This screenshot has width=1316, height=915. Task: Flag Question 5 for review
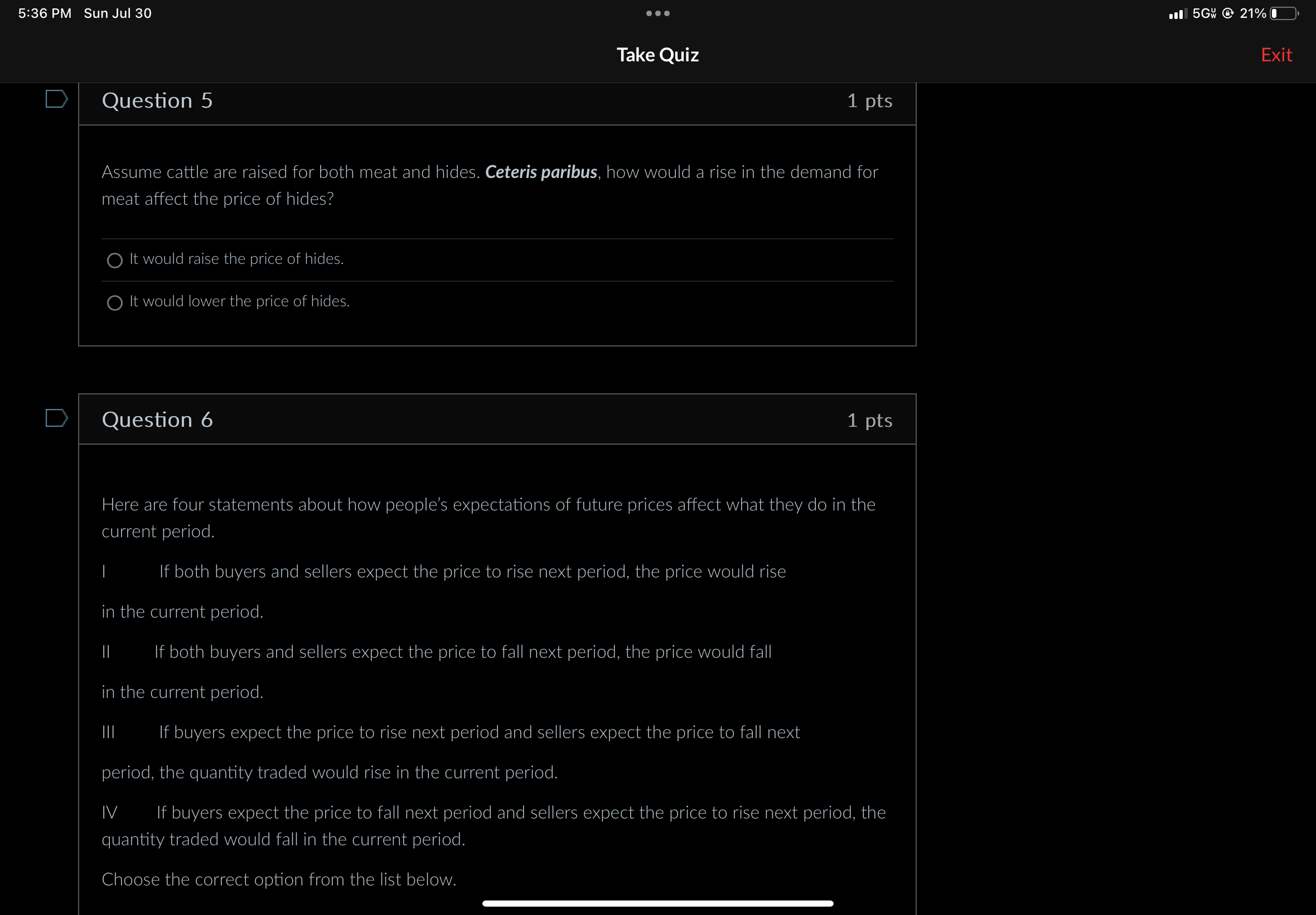[56, 99]
